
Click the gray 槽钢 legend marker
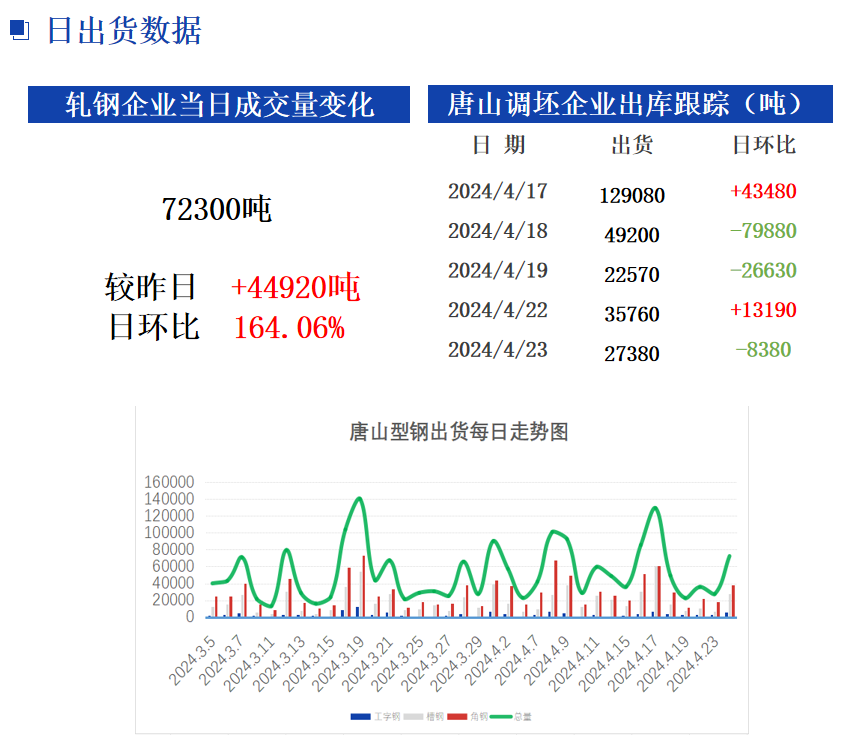[x=413, y=716]
